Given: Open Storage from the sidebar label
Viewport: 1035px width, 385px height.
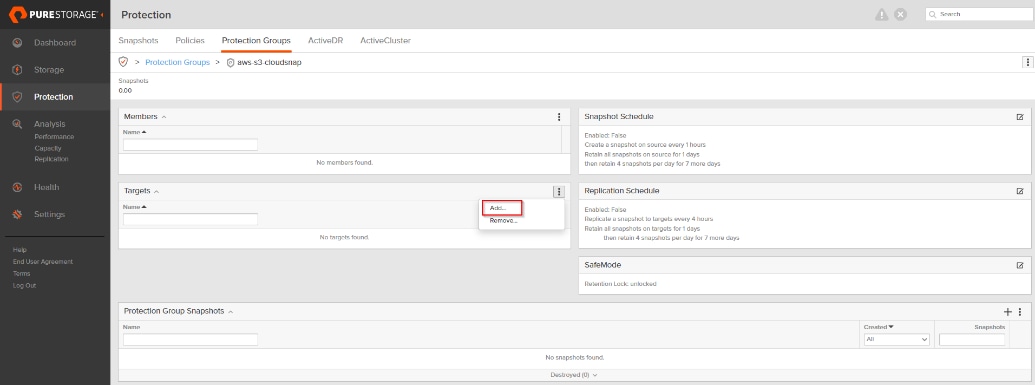Looking at the screenshot, I should [x=49, y=70].
